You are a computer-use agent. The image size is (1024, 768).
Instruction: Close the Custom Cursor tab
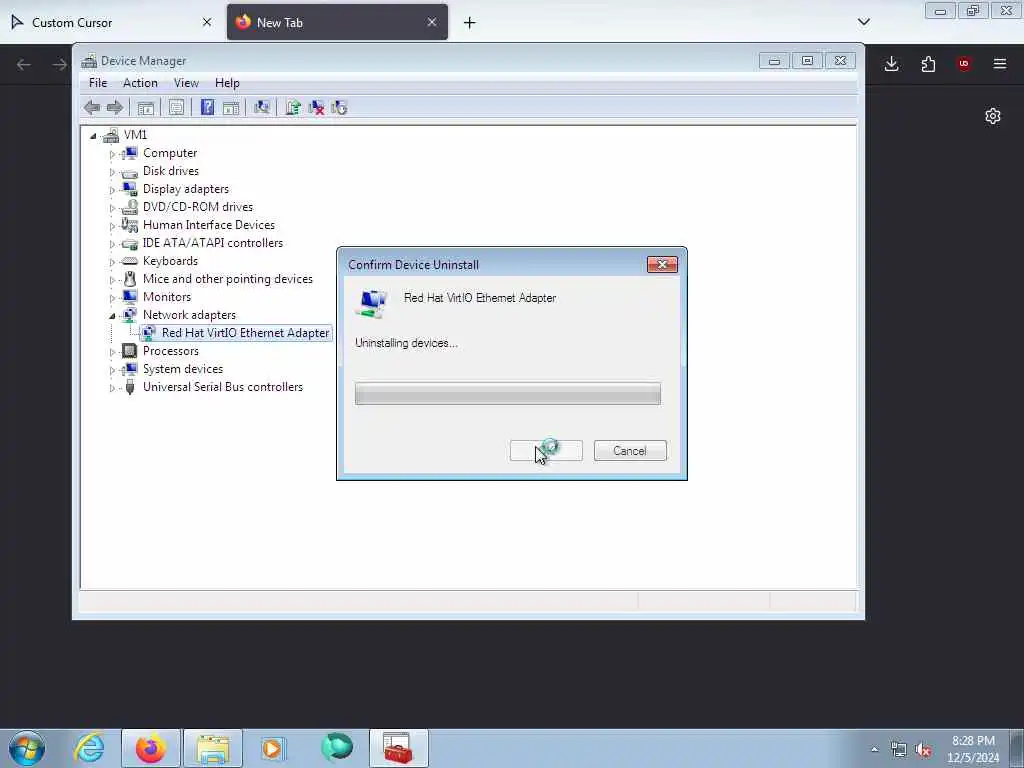pos(207,22)
